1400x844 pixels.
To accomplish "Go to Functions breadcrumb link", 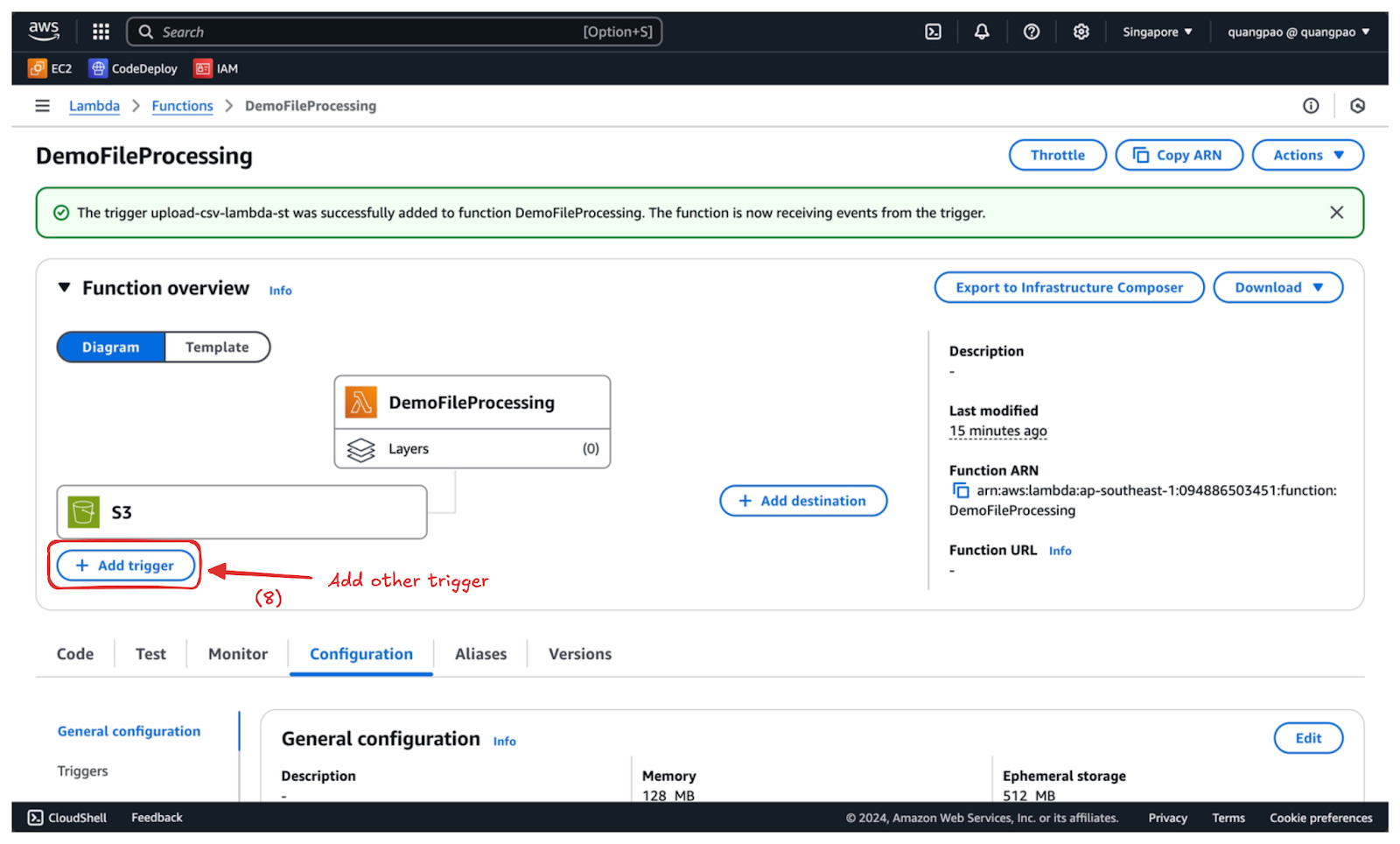I will pos(182,106).
